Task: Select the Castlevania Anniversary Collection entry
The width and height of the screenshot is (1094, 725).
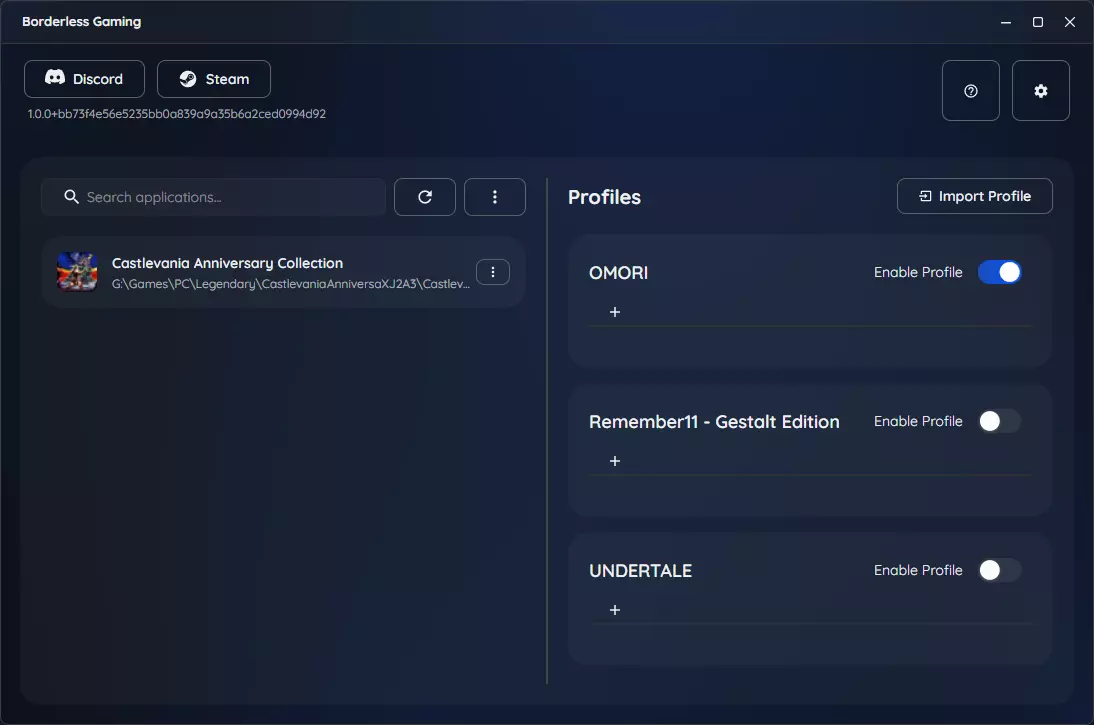Action: pyautogui.click(x=283, y=272)
